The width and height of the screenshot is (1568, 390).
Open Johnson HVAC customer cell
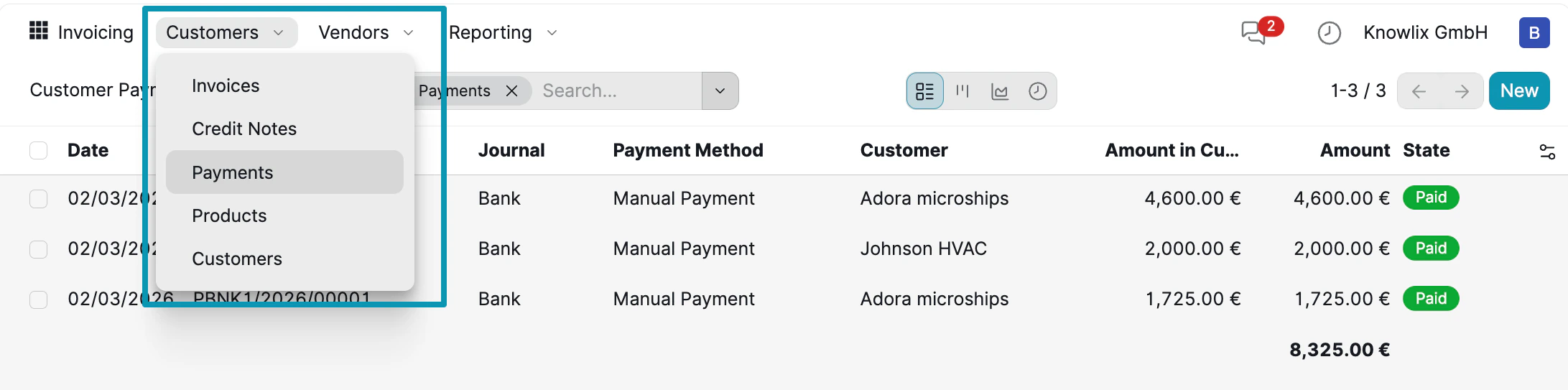923,249
